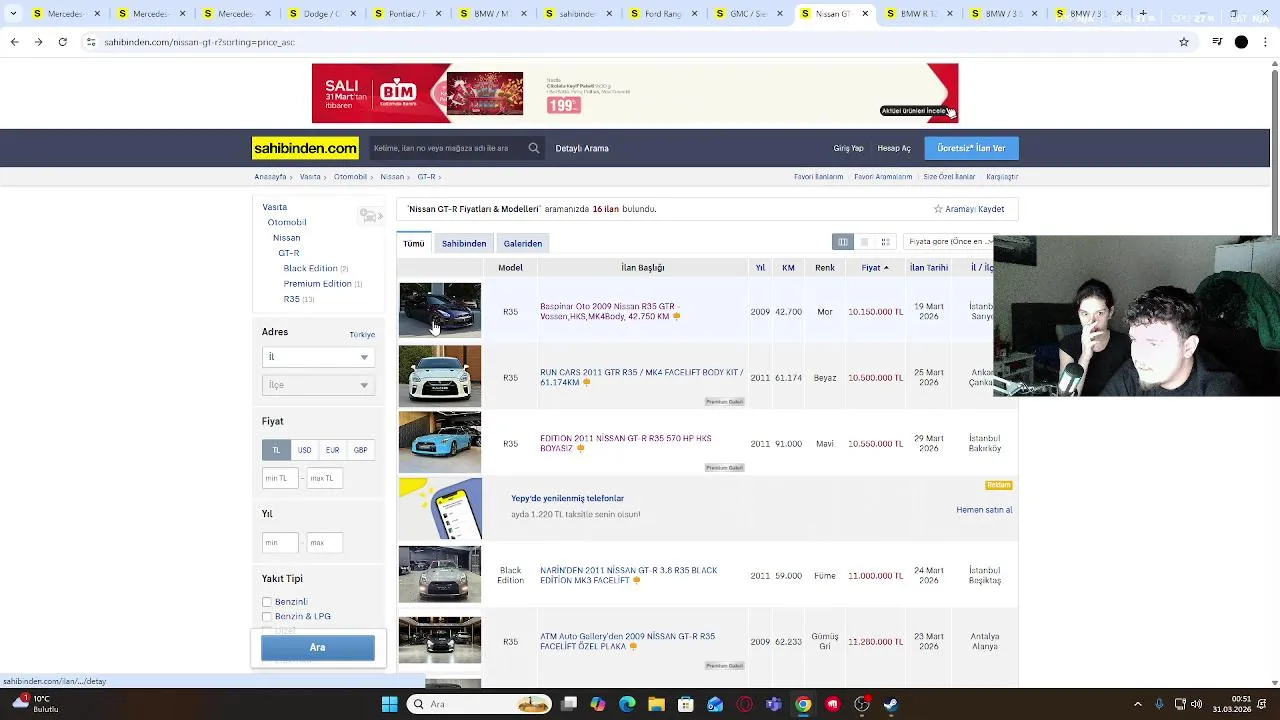Click the Ara search button in filters
The width and height of the screenshot is (1280, 720).
(x=318, y=647)
